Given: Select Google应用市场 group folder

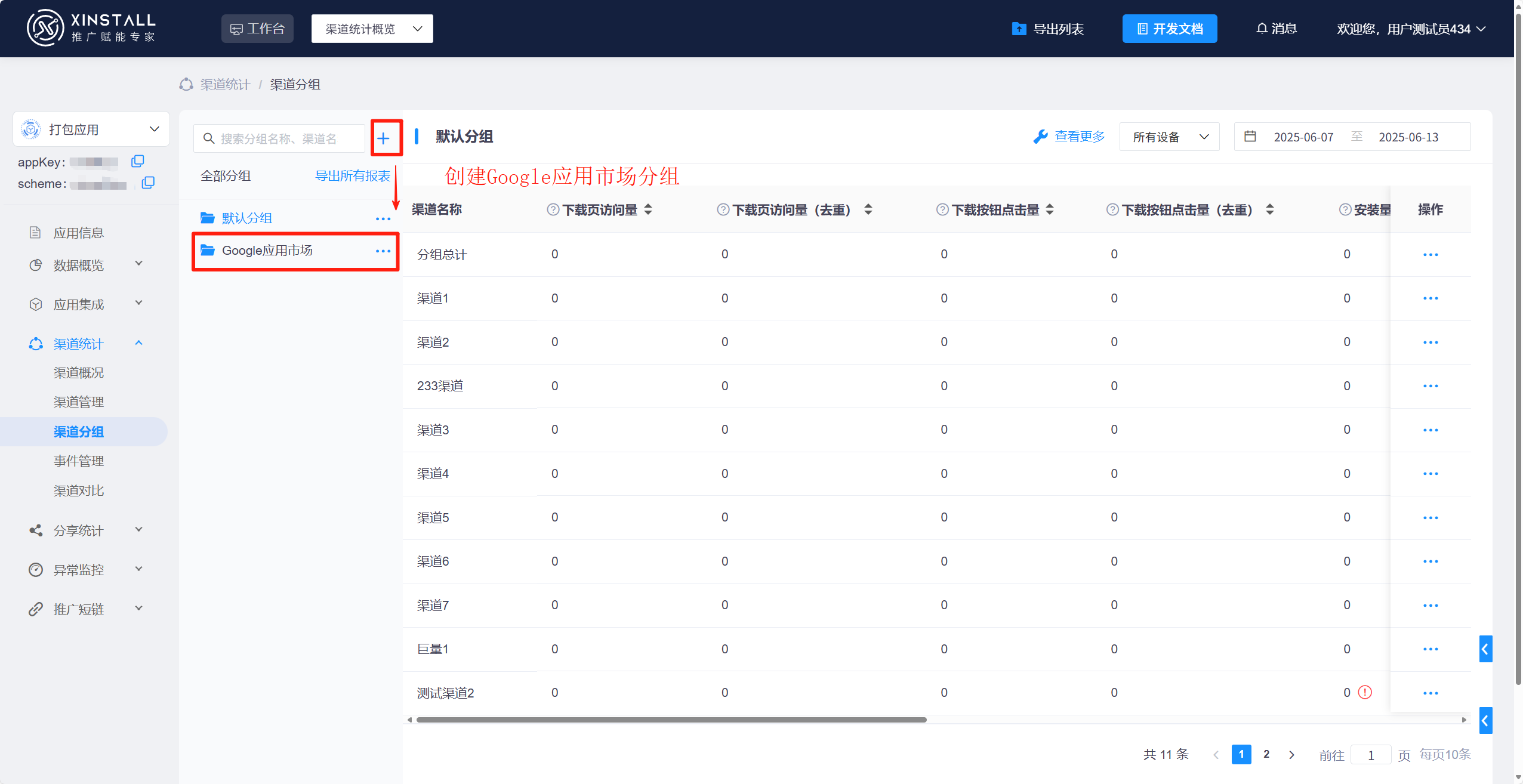Looking at the screenshot, I should click(267, 251).
